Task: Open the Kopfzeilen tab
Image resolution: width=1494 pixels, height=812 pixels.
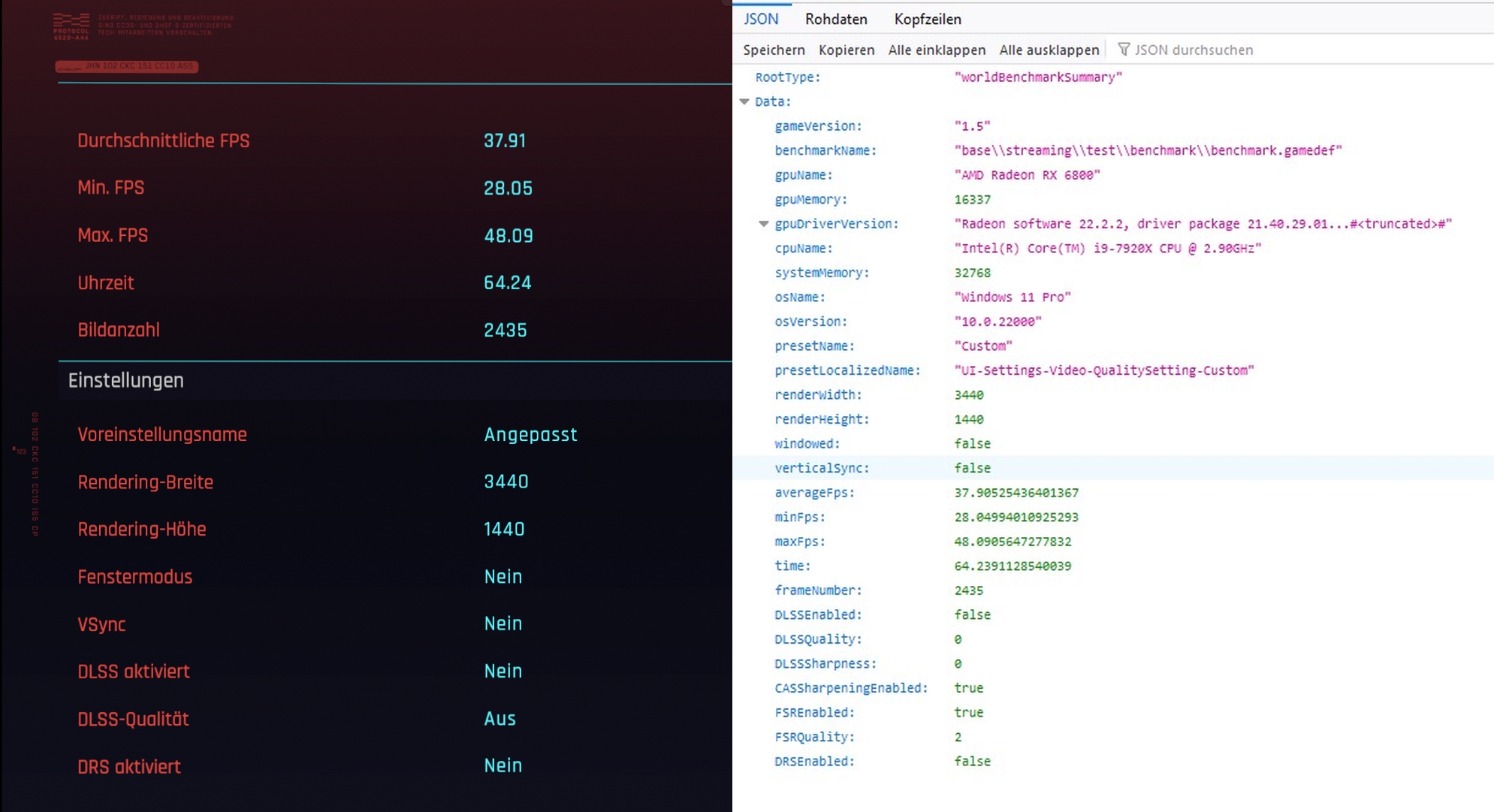Action: (927, 19)
